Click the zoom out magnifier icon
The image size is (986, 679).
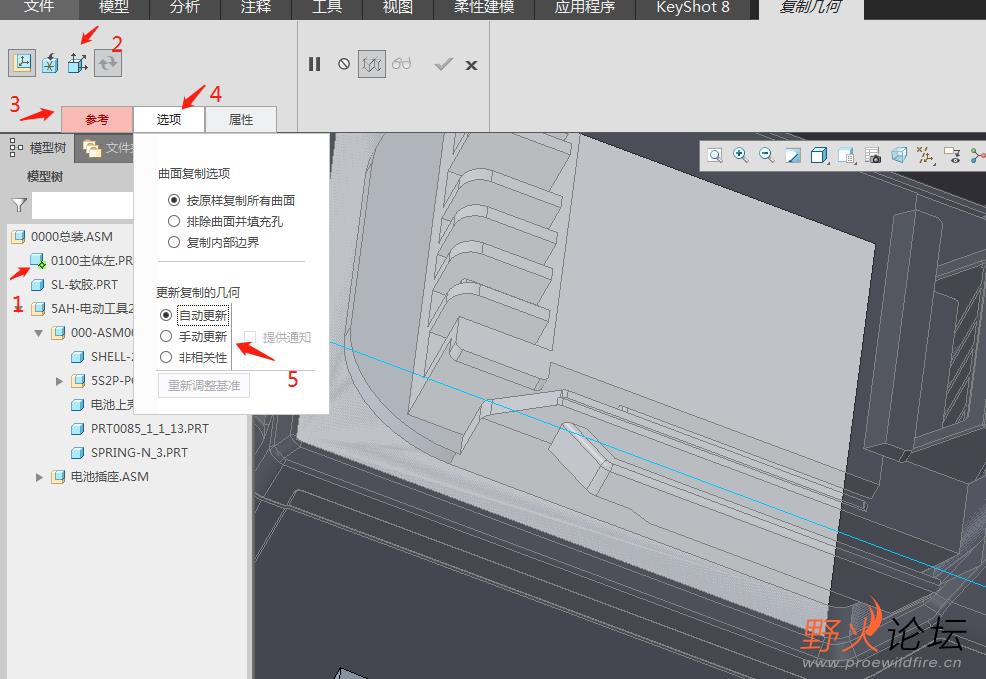767,155
